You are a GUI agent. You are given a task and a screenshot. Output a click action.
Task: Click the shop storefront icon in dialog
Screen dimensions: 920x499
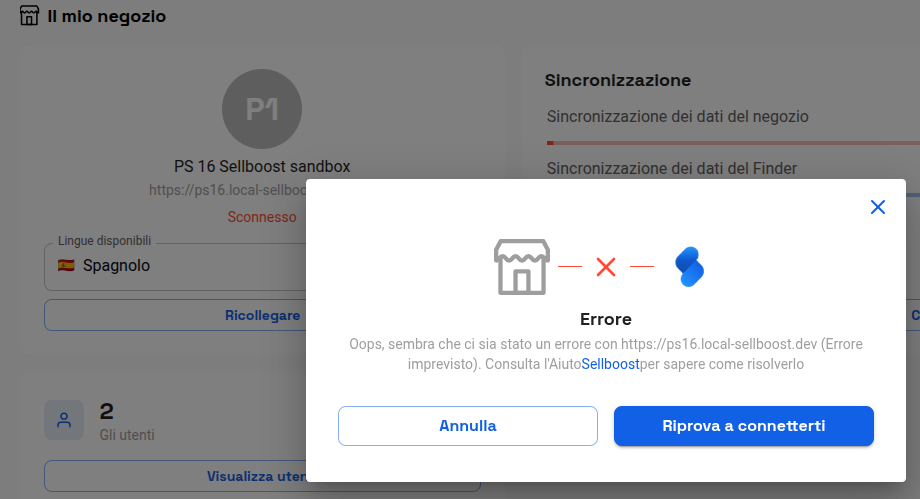point(522,267)
